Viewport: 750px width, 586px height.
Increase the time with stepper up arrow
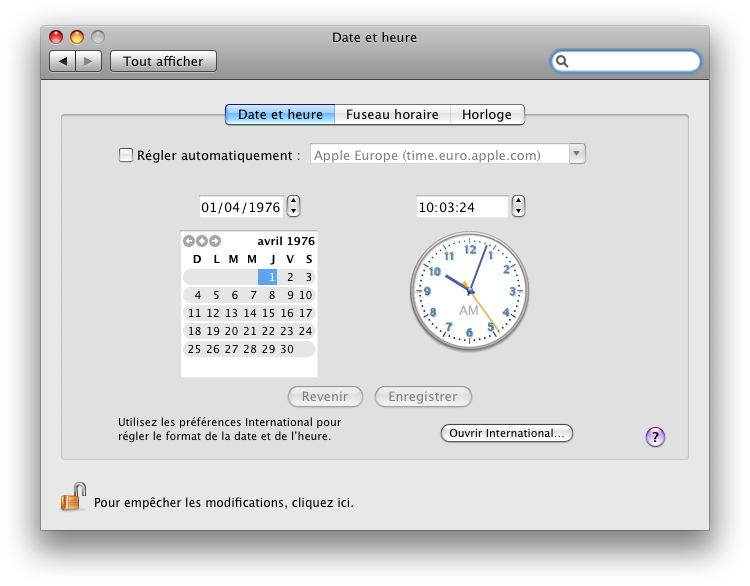[x=518, y=201]
